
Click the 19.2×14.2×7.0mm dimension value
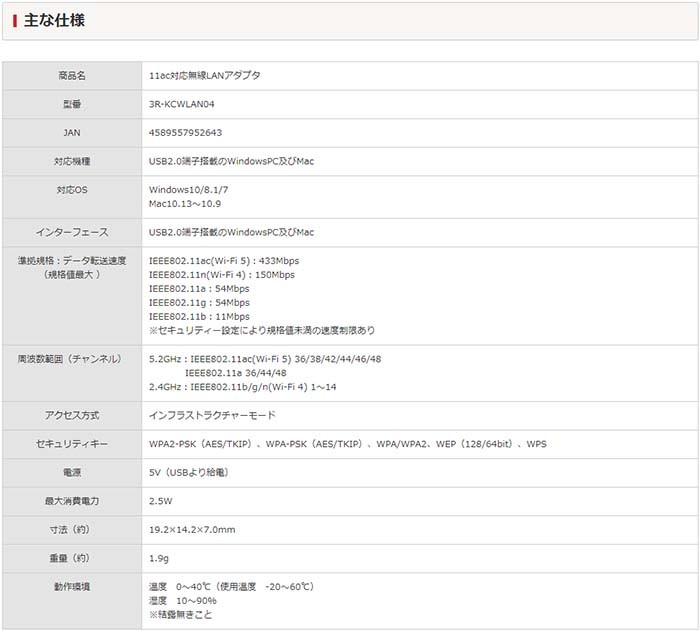(x=192, y=529)
